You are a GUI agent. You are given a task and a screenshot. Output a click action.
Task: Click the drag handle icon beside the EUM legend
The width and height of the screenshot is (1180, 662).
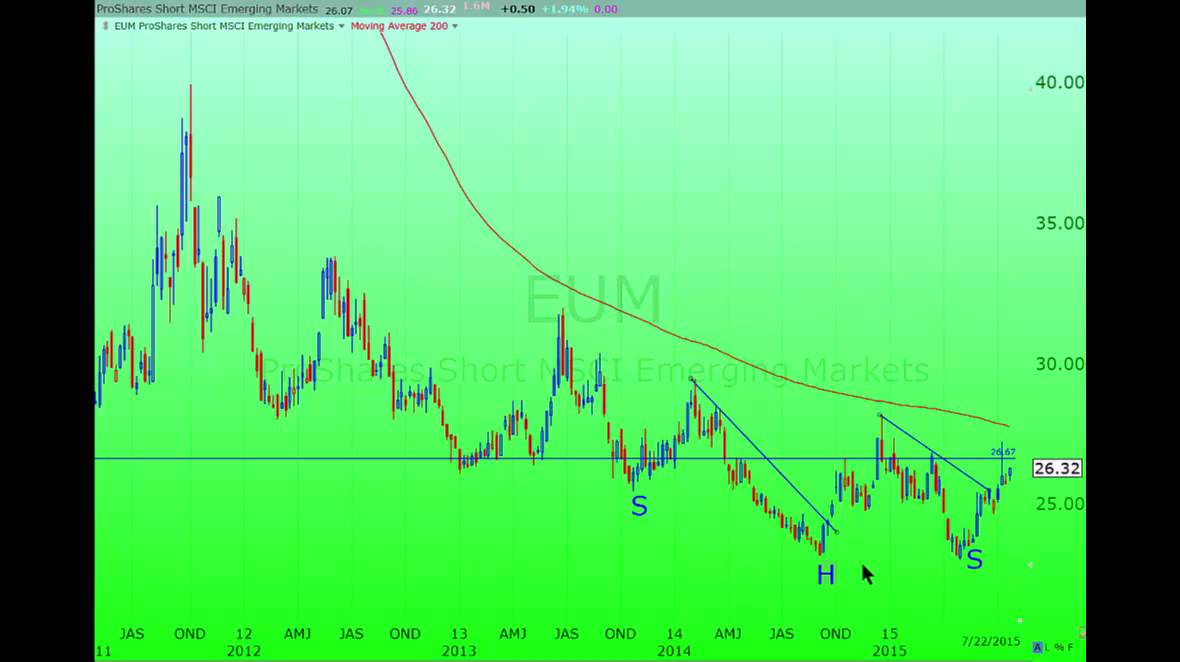click(x=105, y=26)
